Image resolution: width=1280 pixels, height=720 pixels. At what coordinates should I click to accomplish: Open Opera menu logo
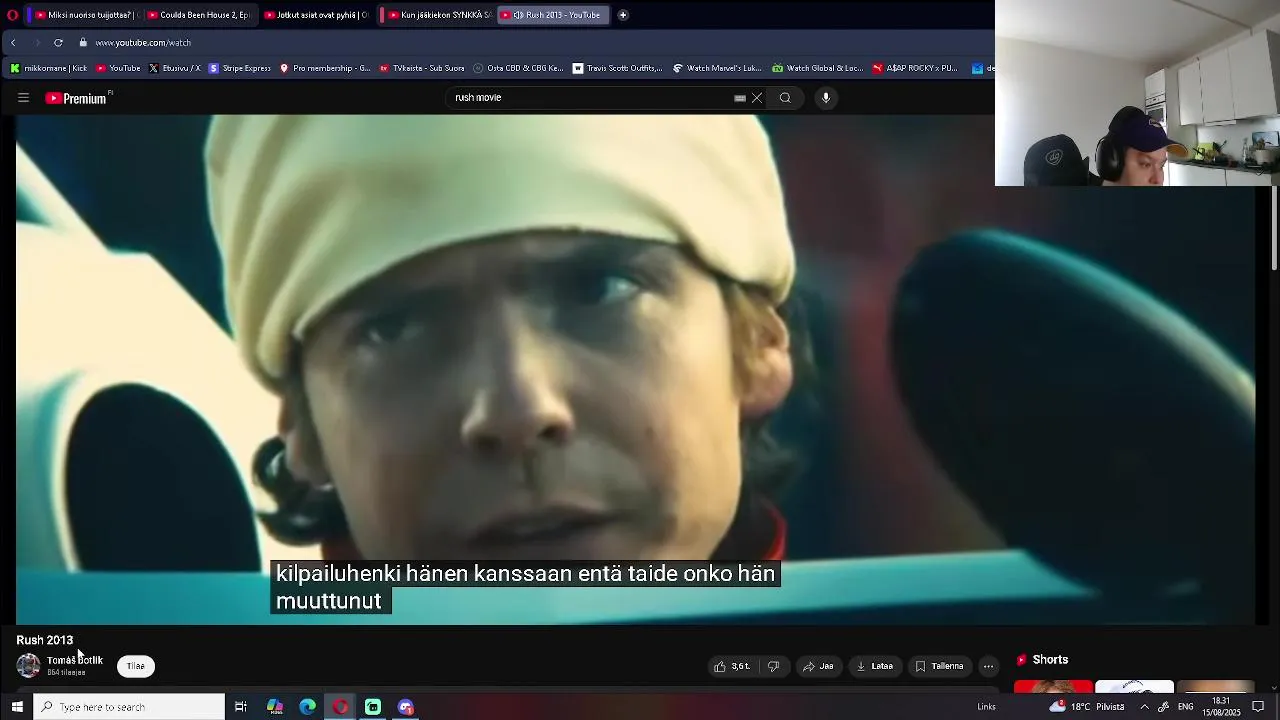(x=12, y=15)
